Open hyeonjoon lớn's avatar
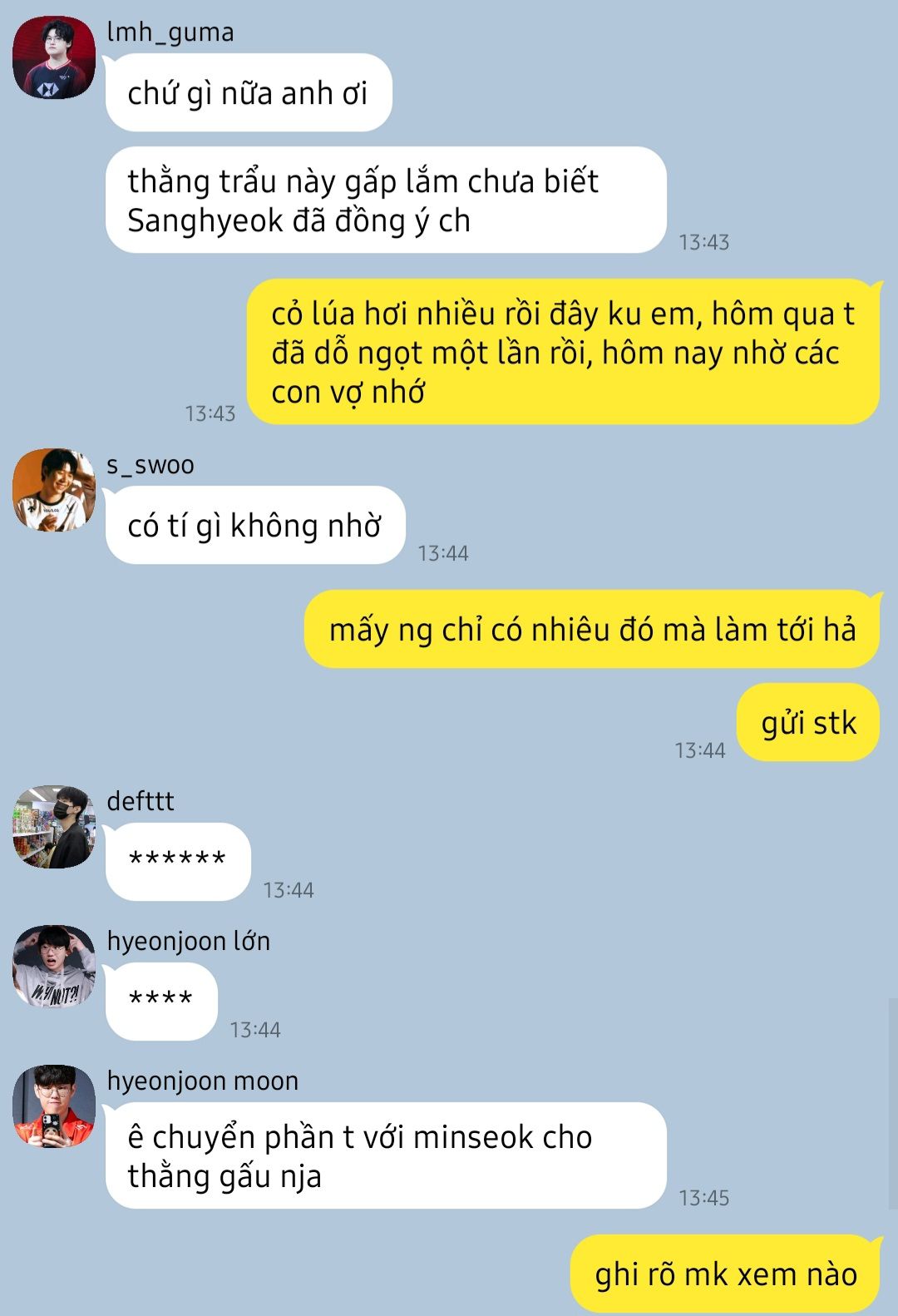This screenshot has width=898, height=1316. click(x=54, y=967)
